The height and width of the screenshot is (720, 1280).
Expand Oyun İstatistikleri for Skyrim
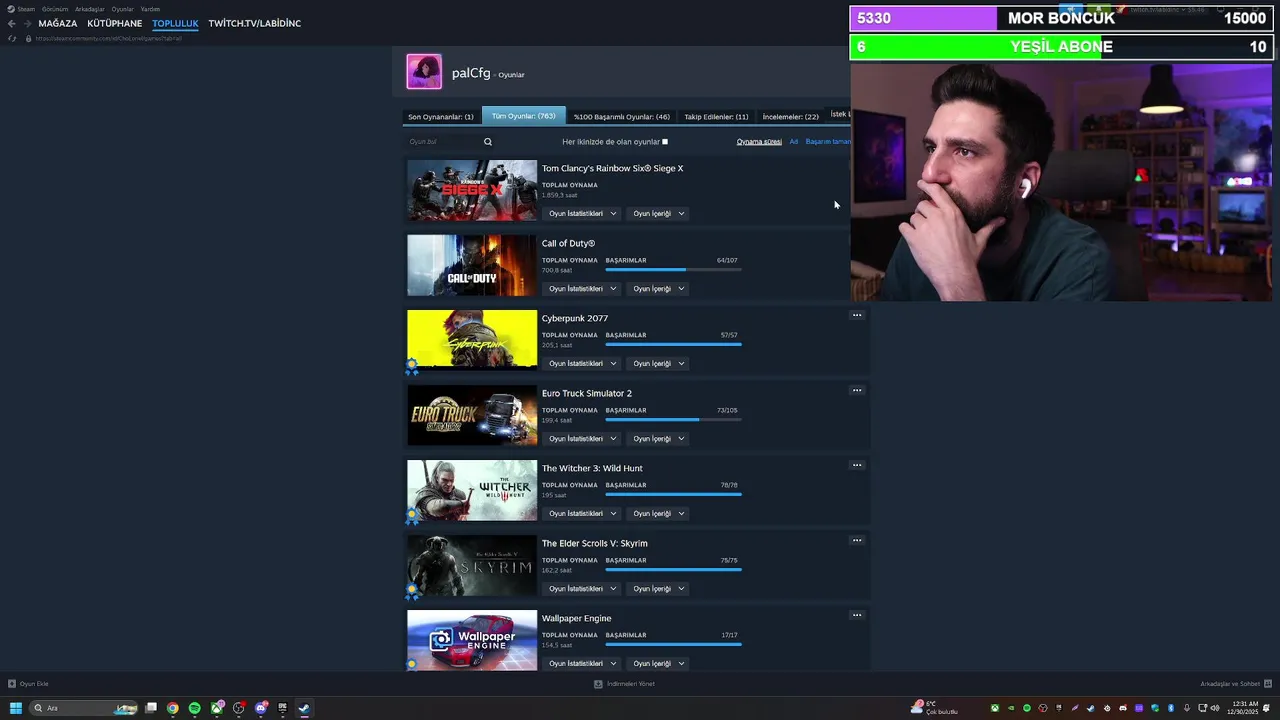582,588
